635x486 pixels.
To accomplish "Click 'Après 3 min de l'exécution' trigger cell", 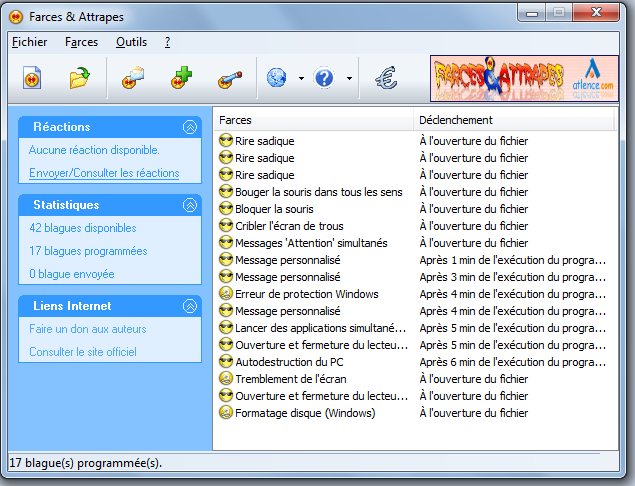I will [513, 277].
